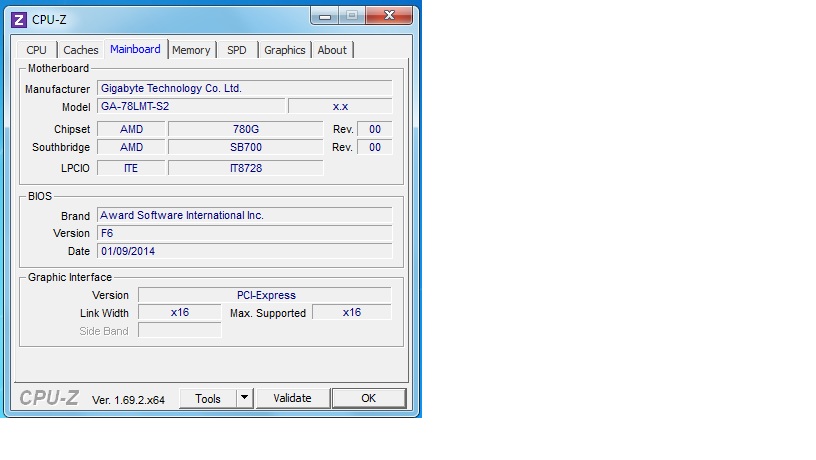Viewport: 816px width, 460px height.
Task: Click the Link Width value x16
Action: point(180,312)
